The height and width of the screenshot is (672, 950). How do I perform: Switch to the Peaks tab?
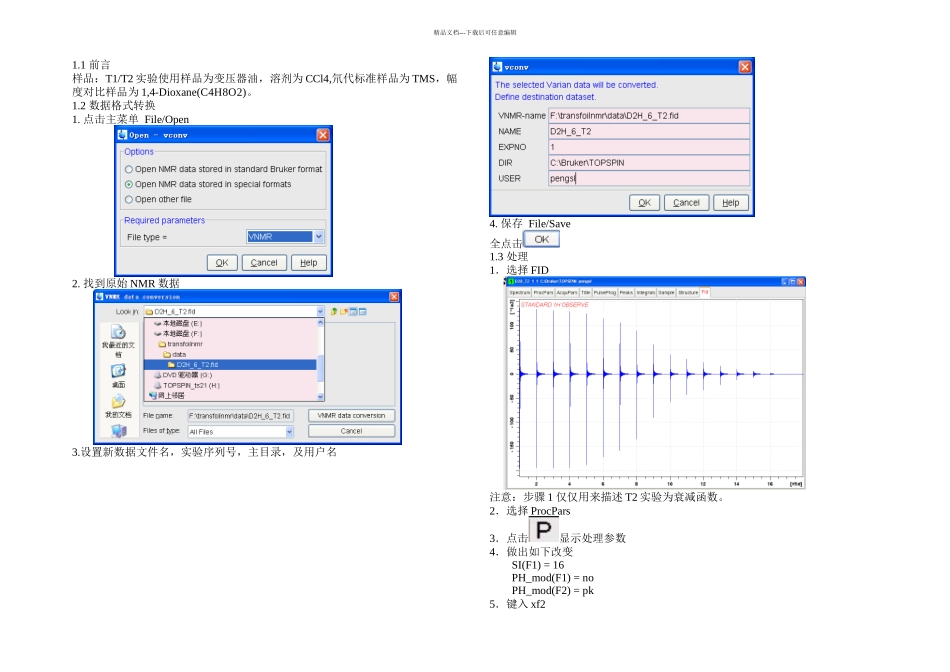[626, 292]
